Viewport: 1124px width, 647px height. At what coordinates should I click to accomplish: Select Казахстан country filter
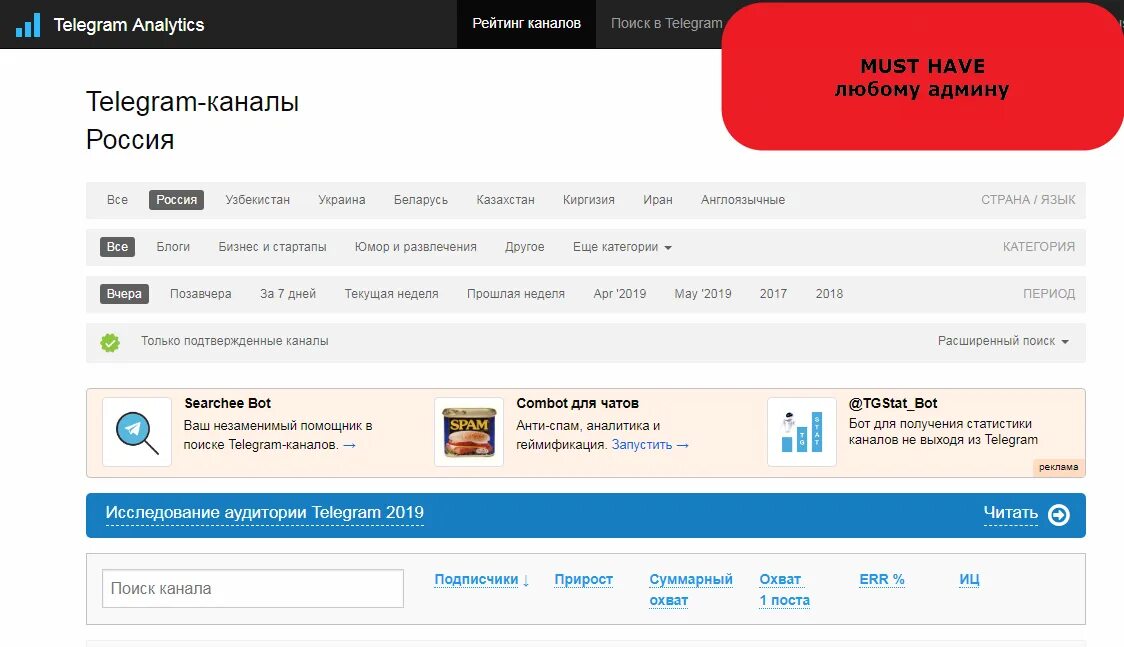(x=505, y=200)
